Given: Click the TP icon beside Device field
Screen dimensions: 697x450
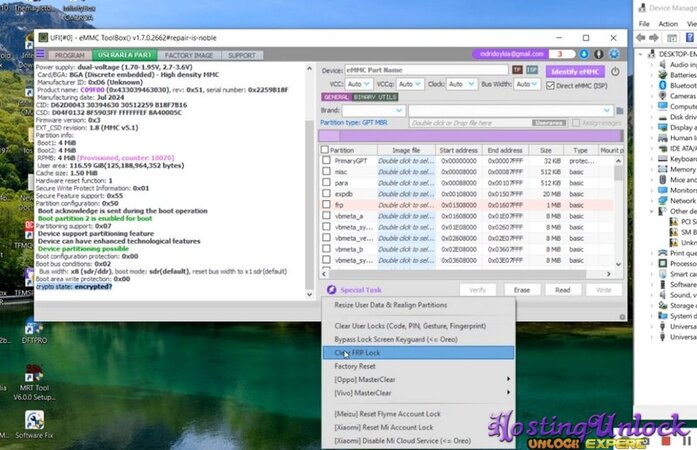Looking at the screenshot, I should click(517, 71).
